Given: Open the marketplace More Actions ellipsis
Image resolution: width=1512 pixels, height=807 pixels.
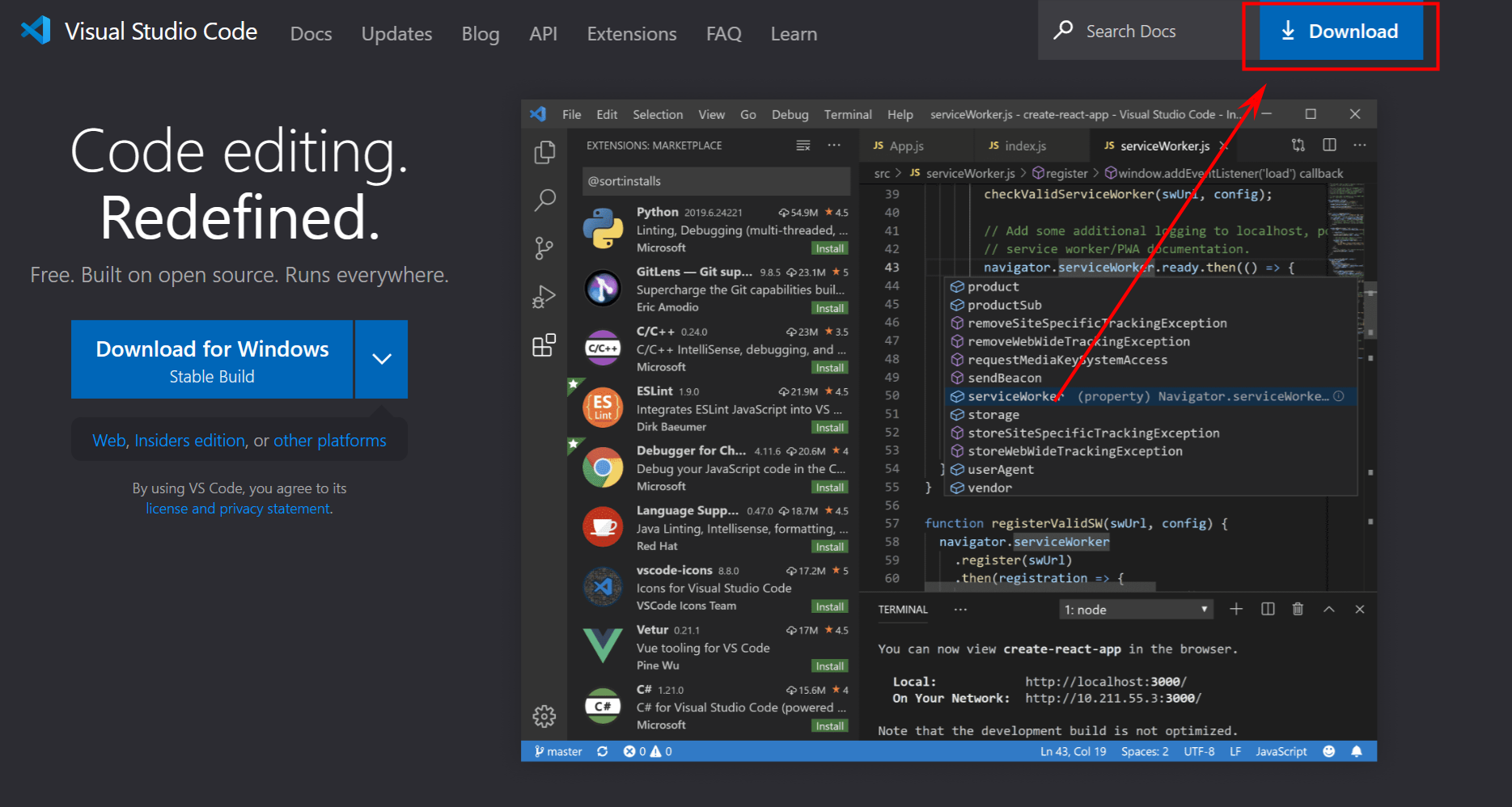Looking at the screenshot, I should point(834,146).
